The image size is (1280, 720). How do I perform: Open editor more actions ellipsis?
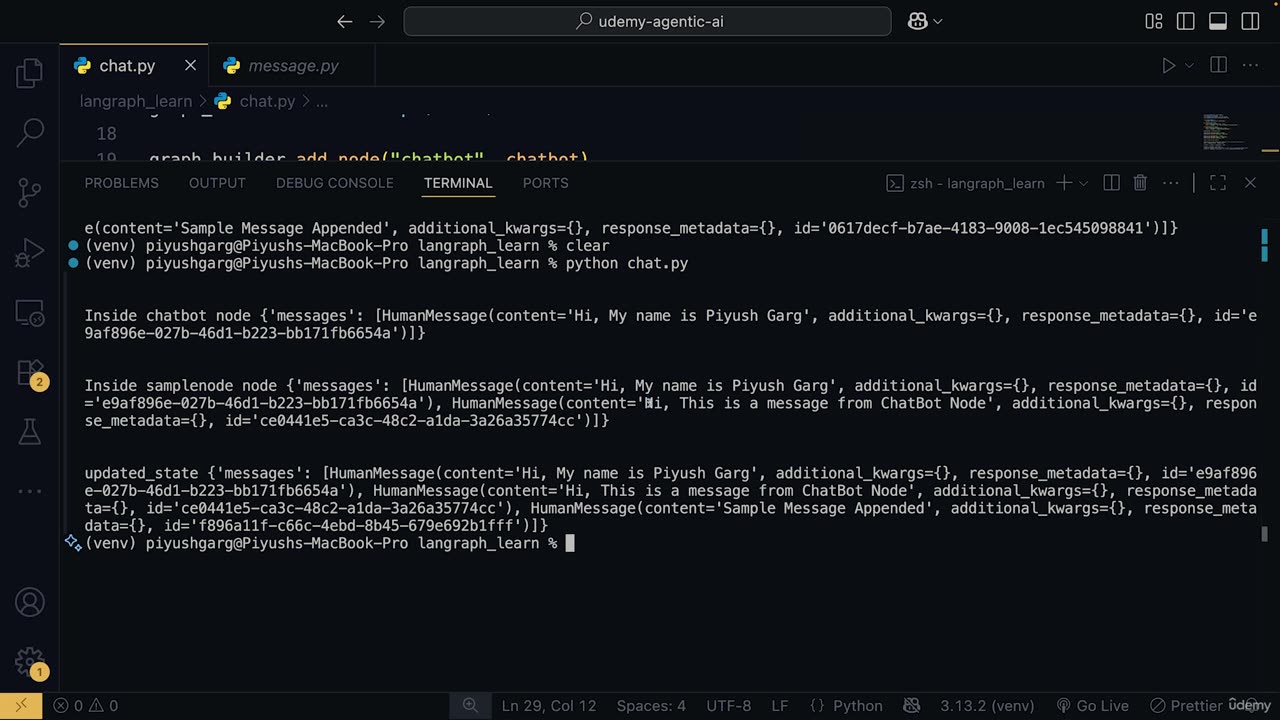[1250, 65]
